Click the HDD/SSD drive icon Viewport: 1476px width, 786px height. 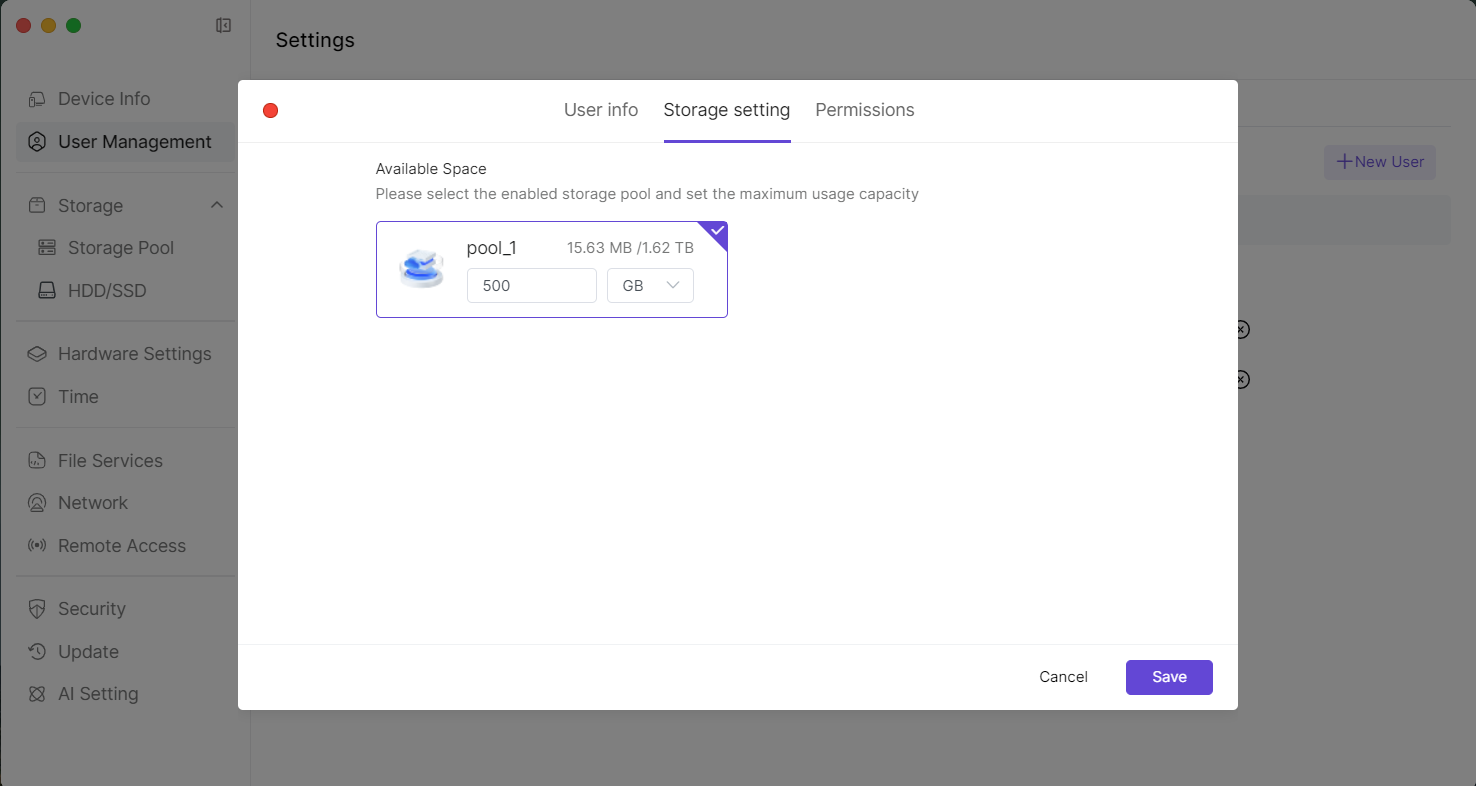[x=47, y=291]
